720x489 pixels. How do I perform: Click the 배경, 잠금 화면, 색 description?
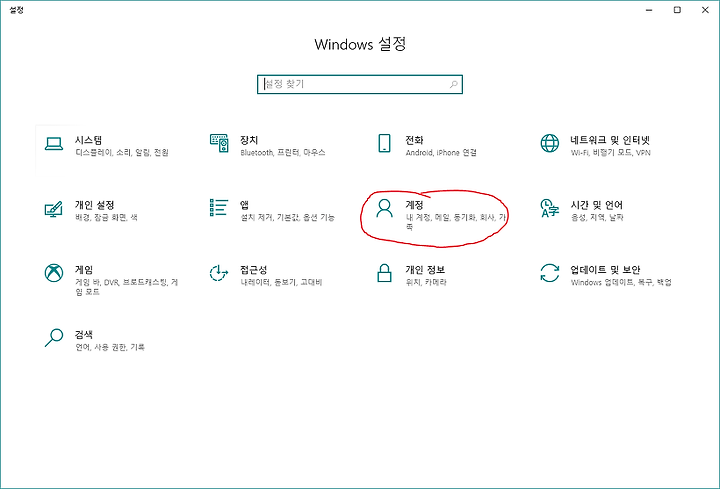click(106, 217)
